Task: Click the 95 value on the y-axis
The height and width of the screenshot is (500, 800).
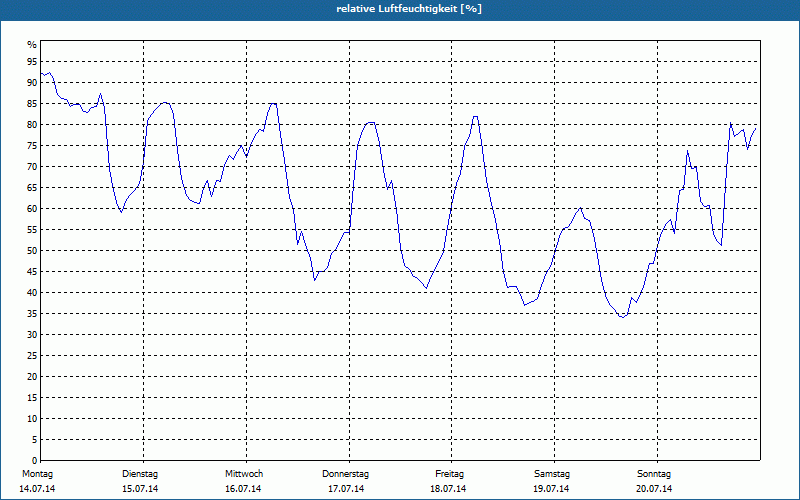Action: [x=32, y=62]
